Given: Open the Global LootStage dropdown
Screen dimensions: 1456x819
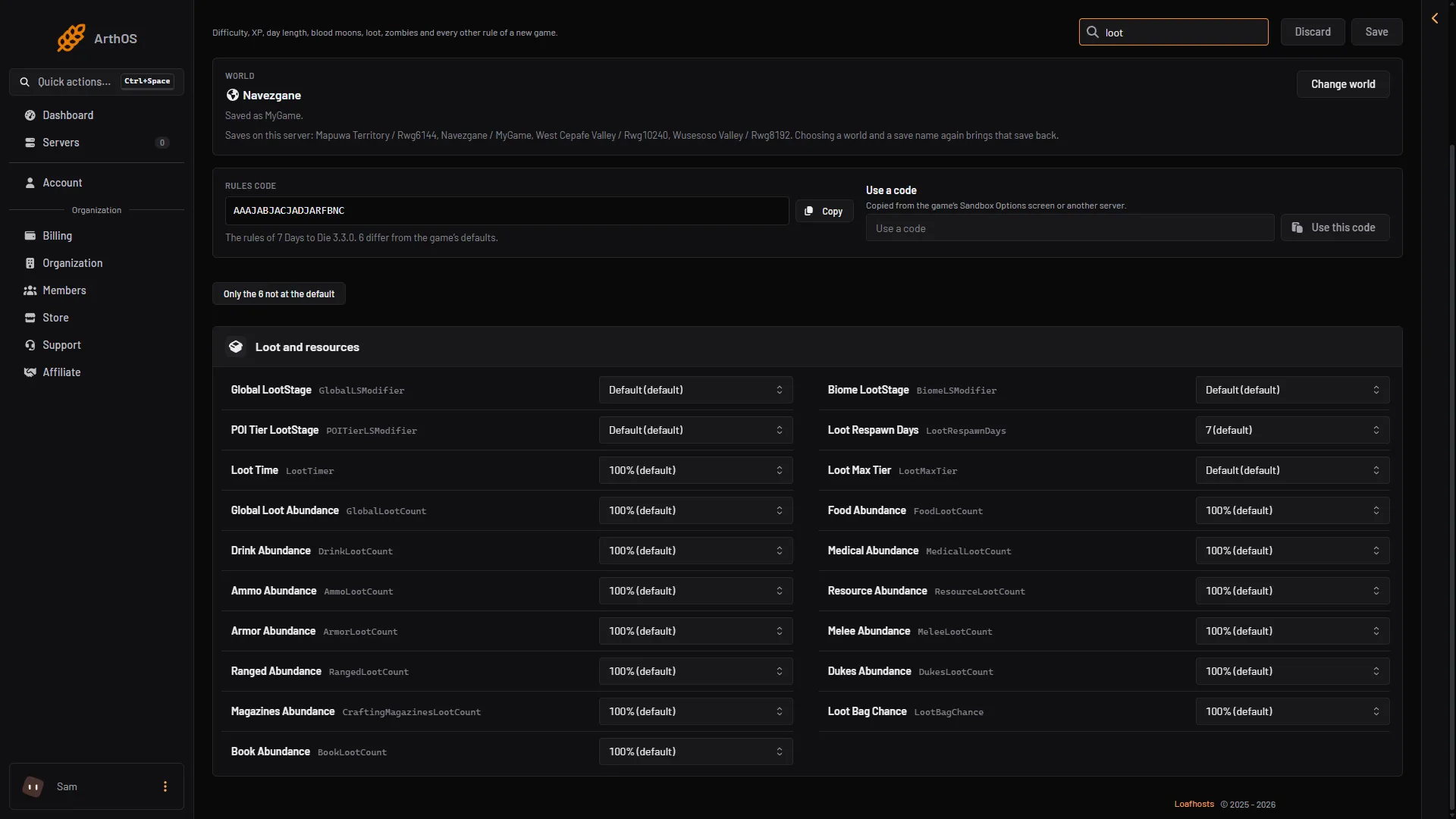Looking at the screenshot, I should 696,390.
